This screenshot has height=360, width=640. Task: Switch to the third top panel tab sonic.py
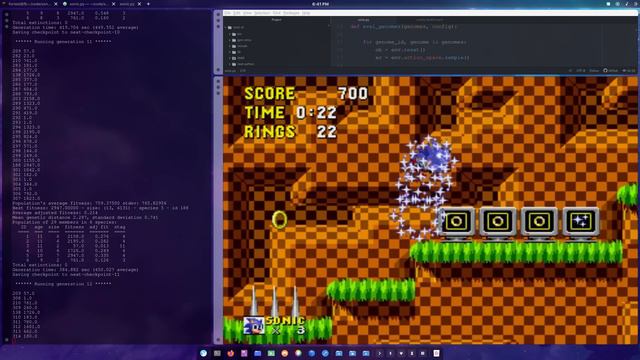[x=127, y=4]
